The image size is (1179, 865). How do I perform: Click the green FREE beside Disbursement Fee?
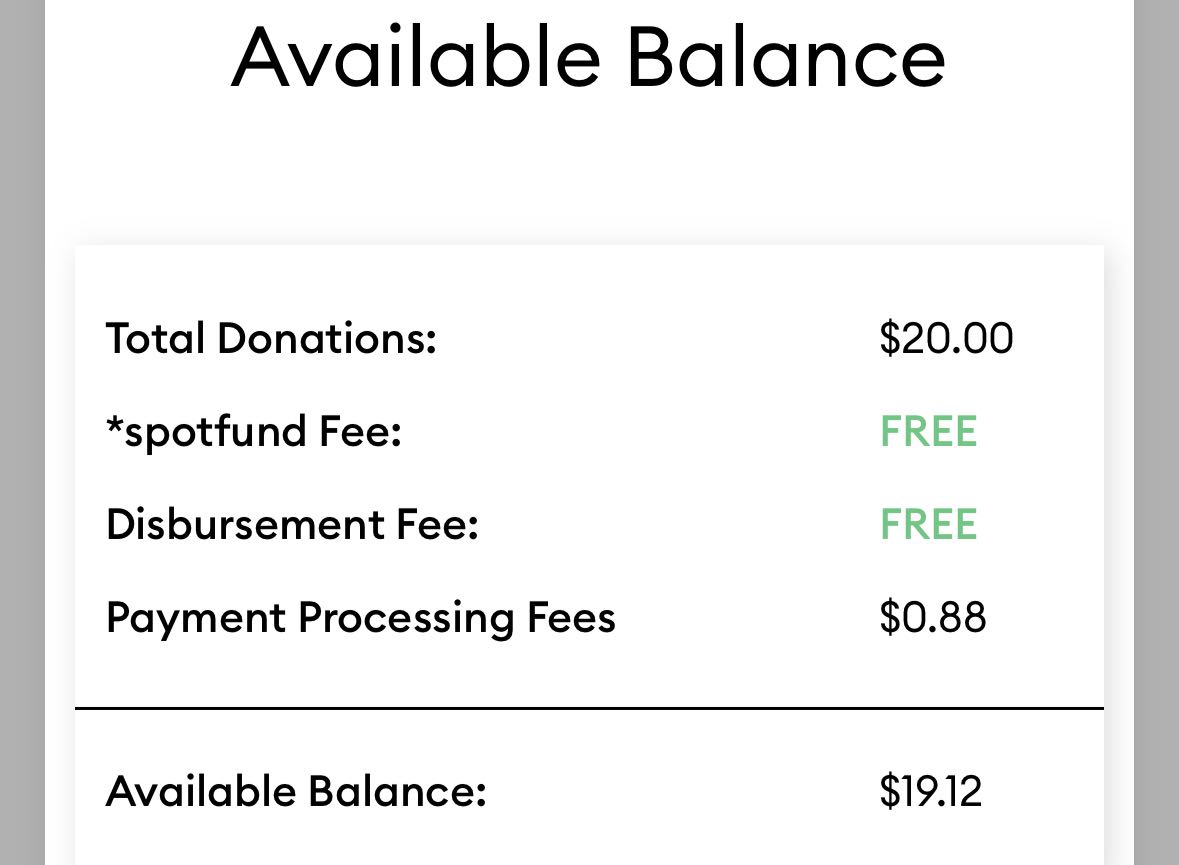pyautogui.click(x=928, y=525)
